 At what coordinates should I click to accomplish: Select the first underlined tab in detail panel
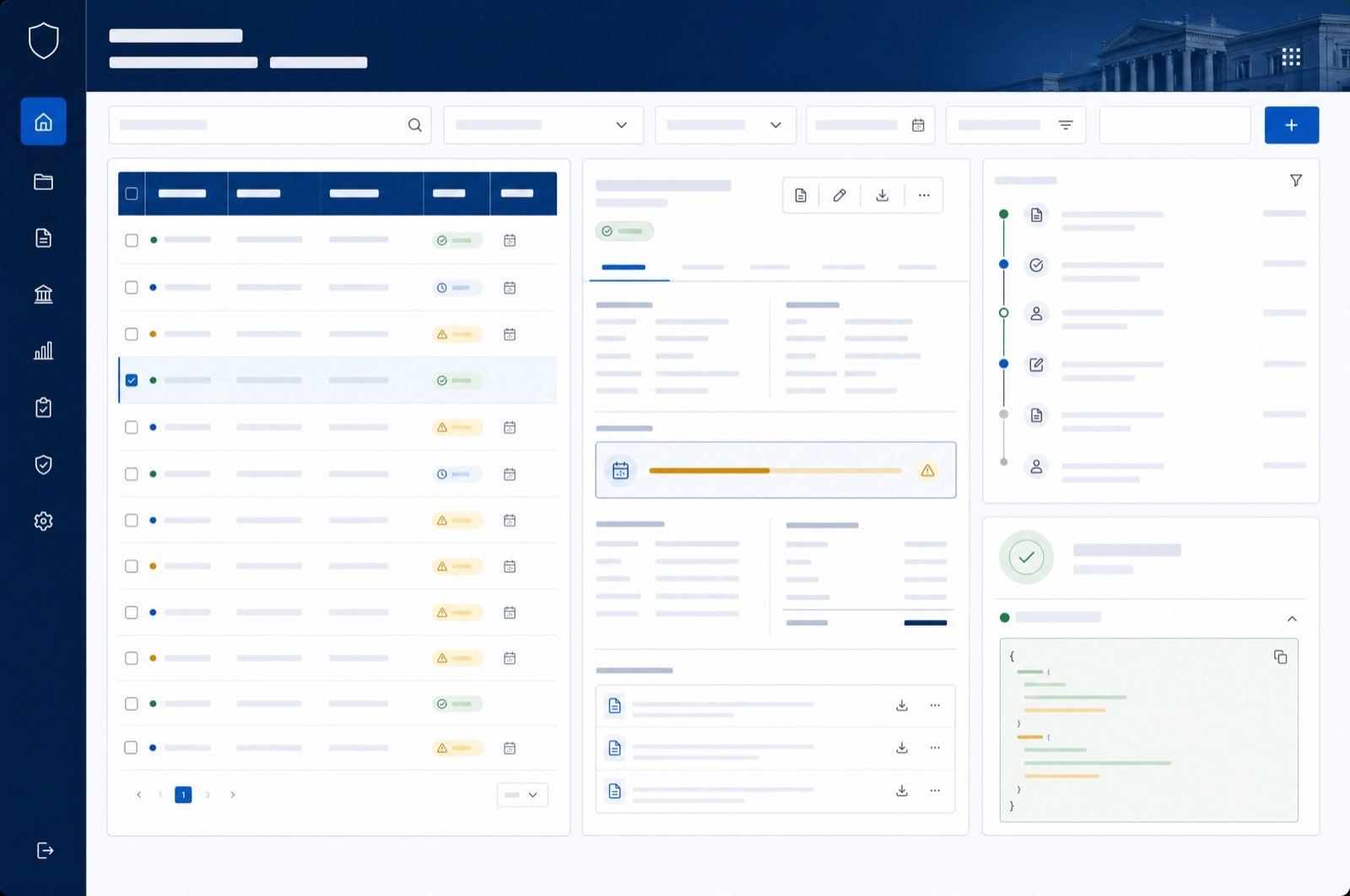[624, 267]
